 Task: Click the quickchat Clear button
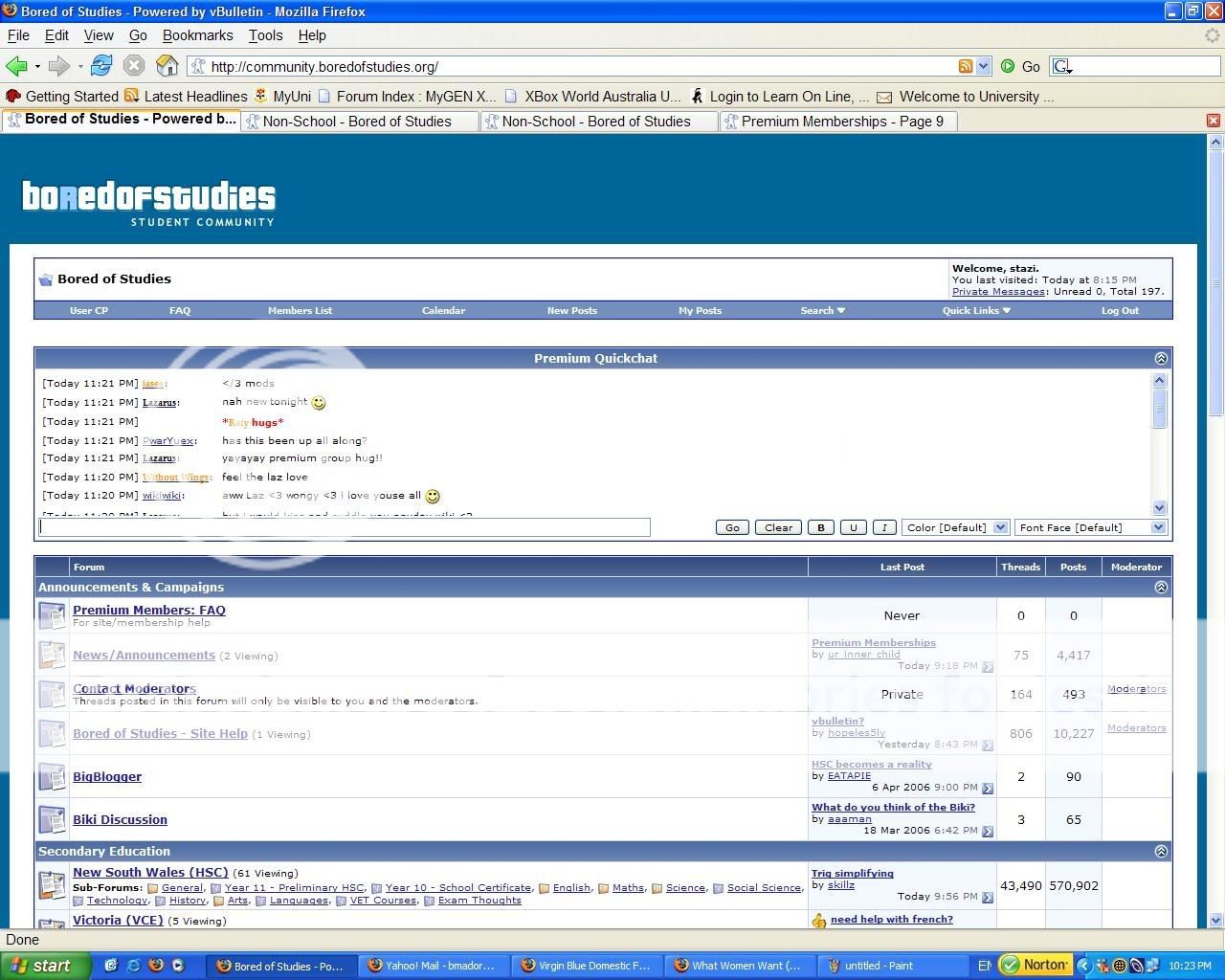(x=778, y=527)
